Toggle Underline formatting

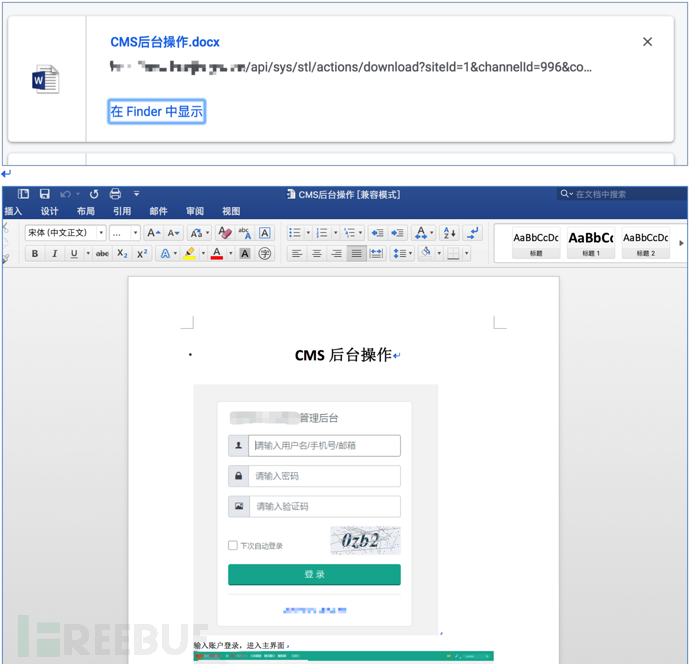tap(74, 253)
